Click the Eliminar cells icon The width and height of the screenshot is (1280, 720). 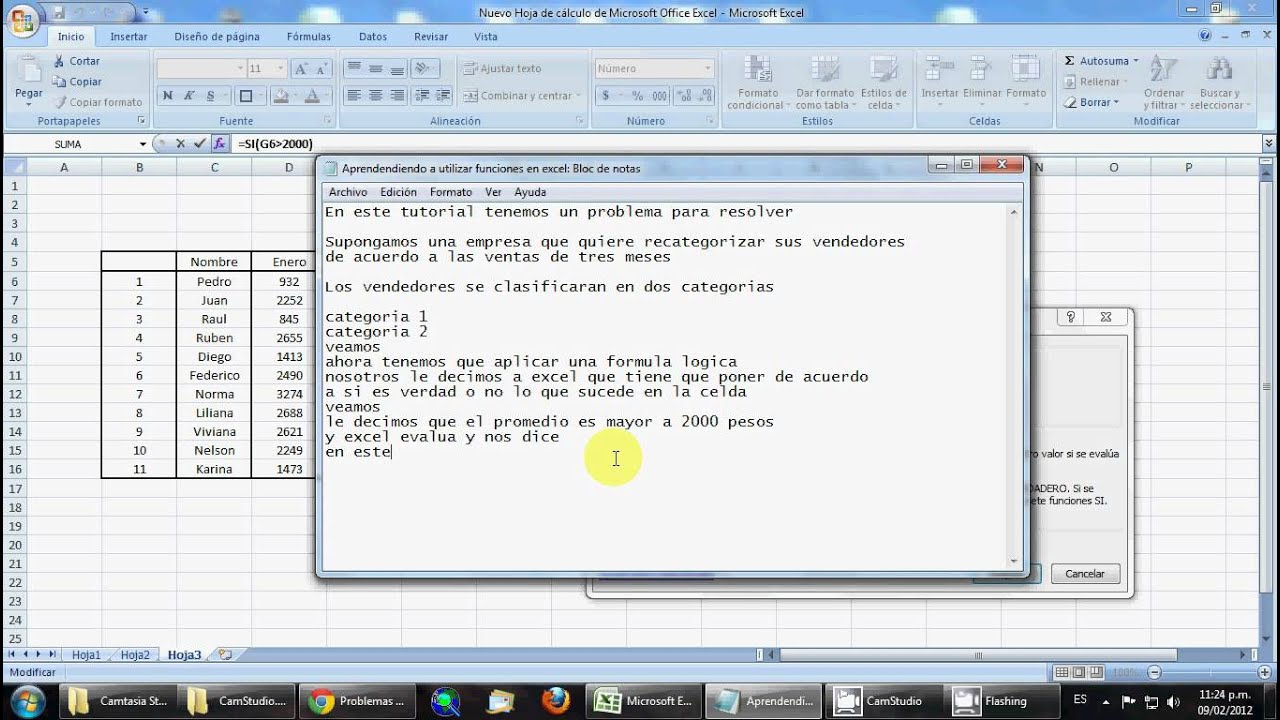point(982,70)
